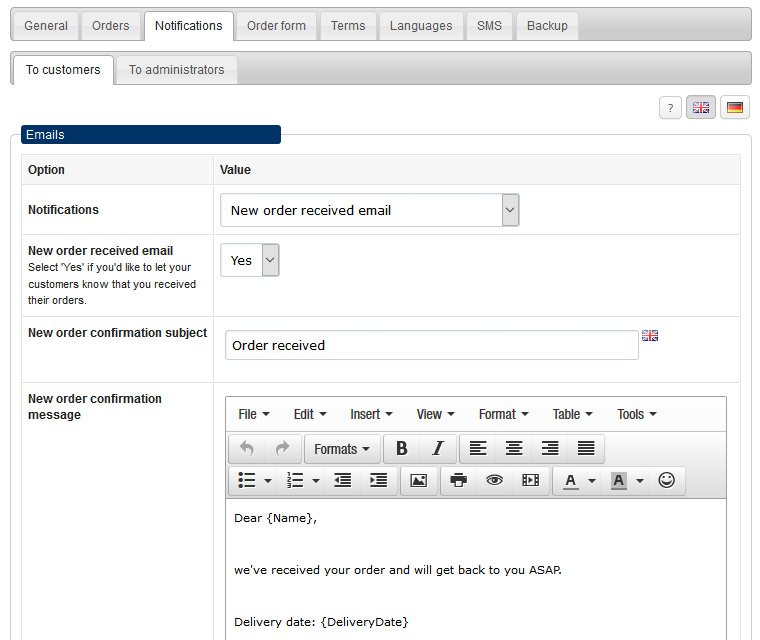
Task: Select the To customers sub-tab
Action: point(63,70)
